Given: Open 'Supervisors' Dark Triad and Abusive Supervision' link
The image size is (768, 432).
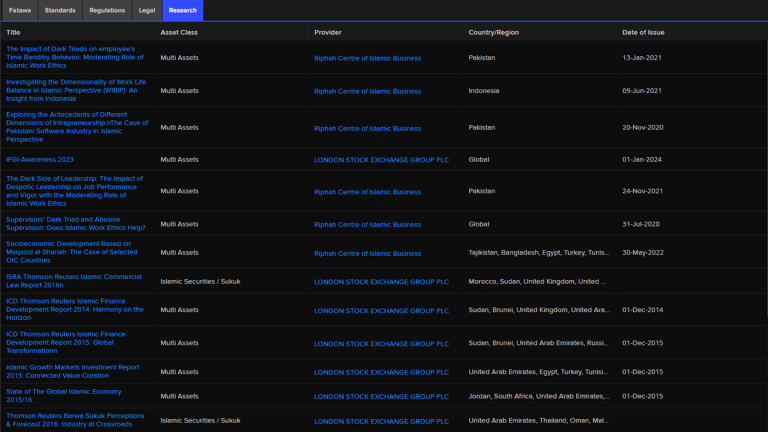Looking at the screenshot, I should 75,224.
